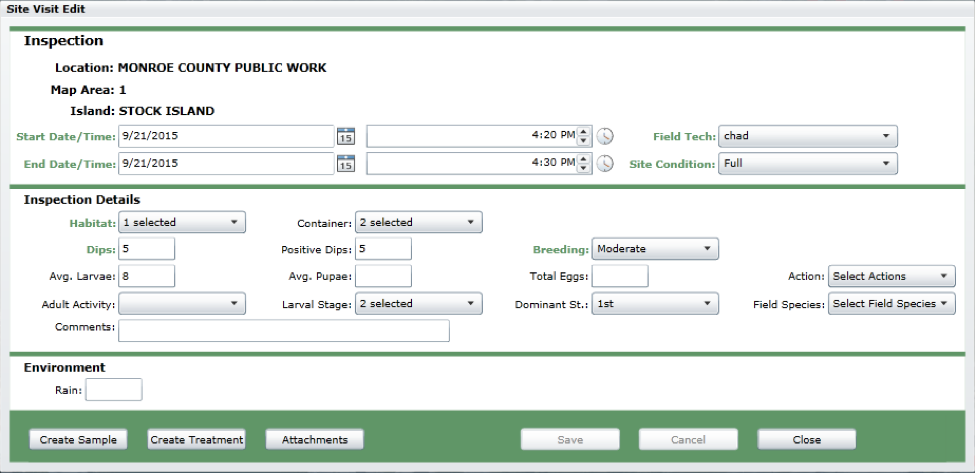Click the Rain input field

coord(114,390)
